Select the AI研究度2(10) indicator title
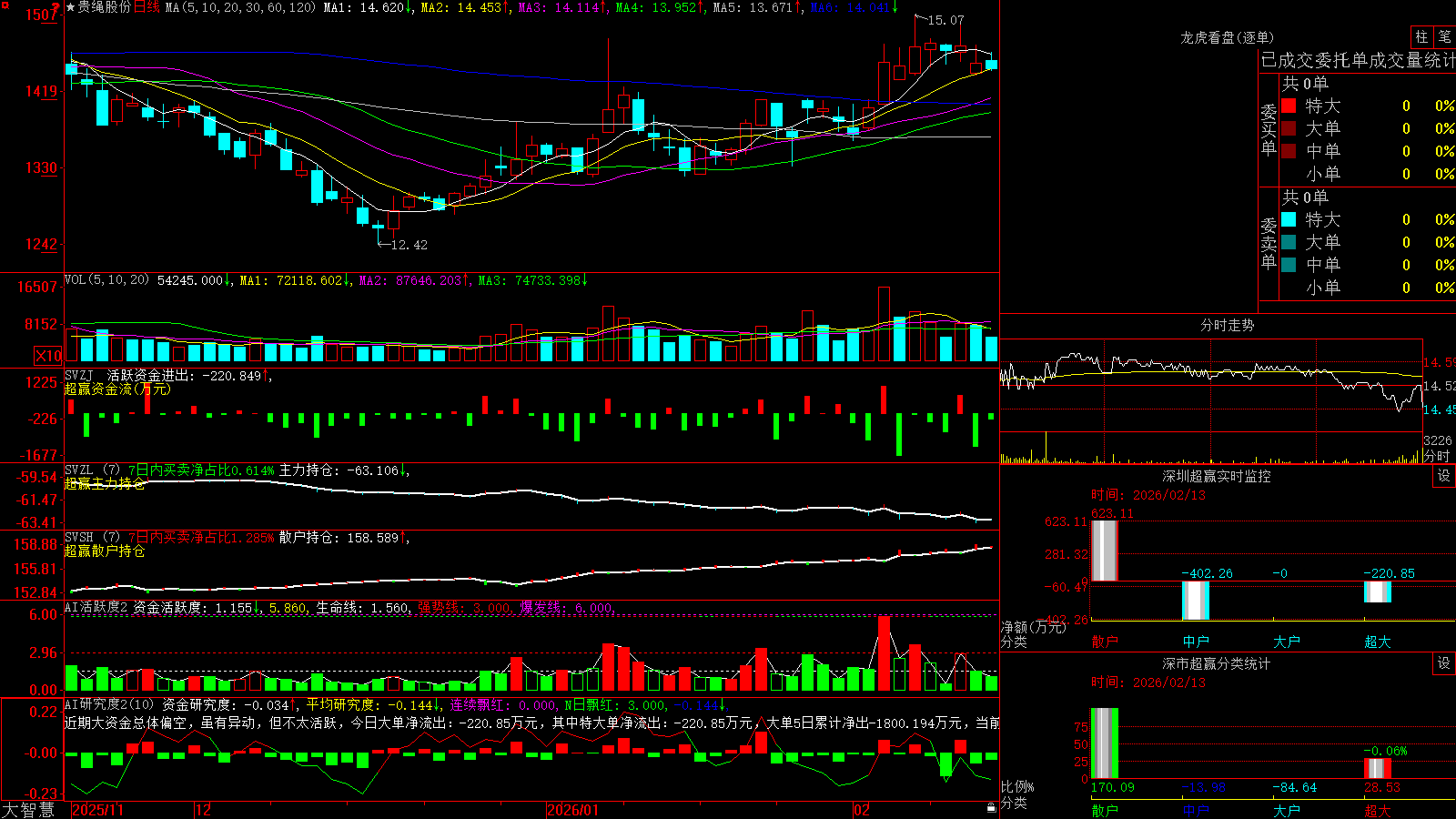The image size is (1456, 819). pyautogui.click(x=109, y=704)
